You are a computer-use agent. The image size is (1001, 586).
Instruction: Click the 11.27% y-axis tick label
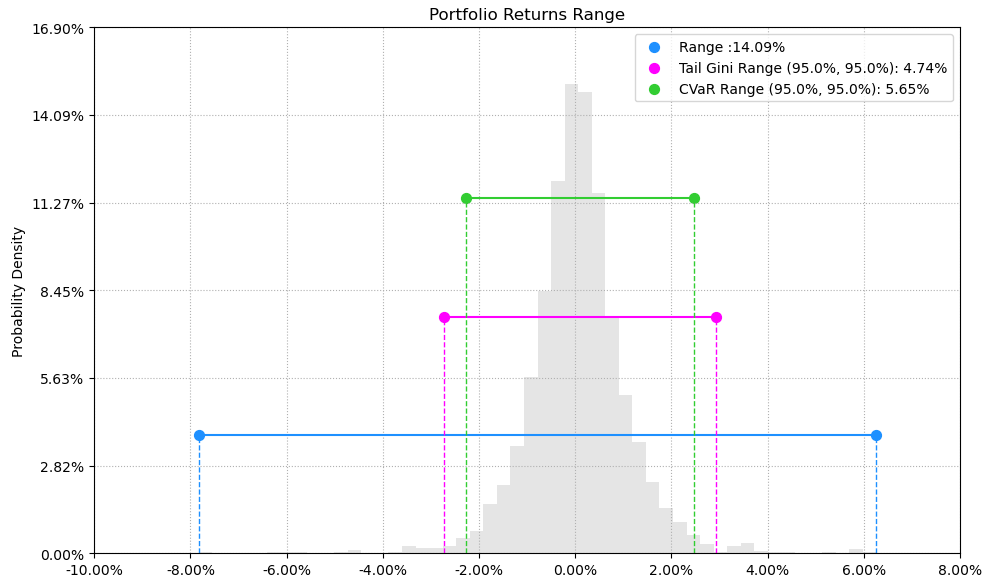(x=58, y=204)
